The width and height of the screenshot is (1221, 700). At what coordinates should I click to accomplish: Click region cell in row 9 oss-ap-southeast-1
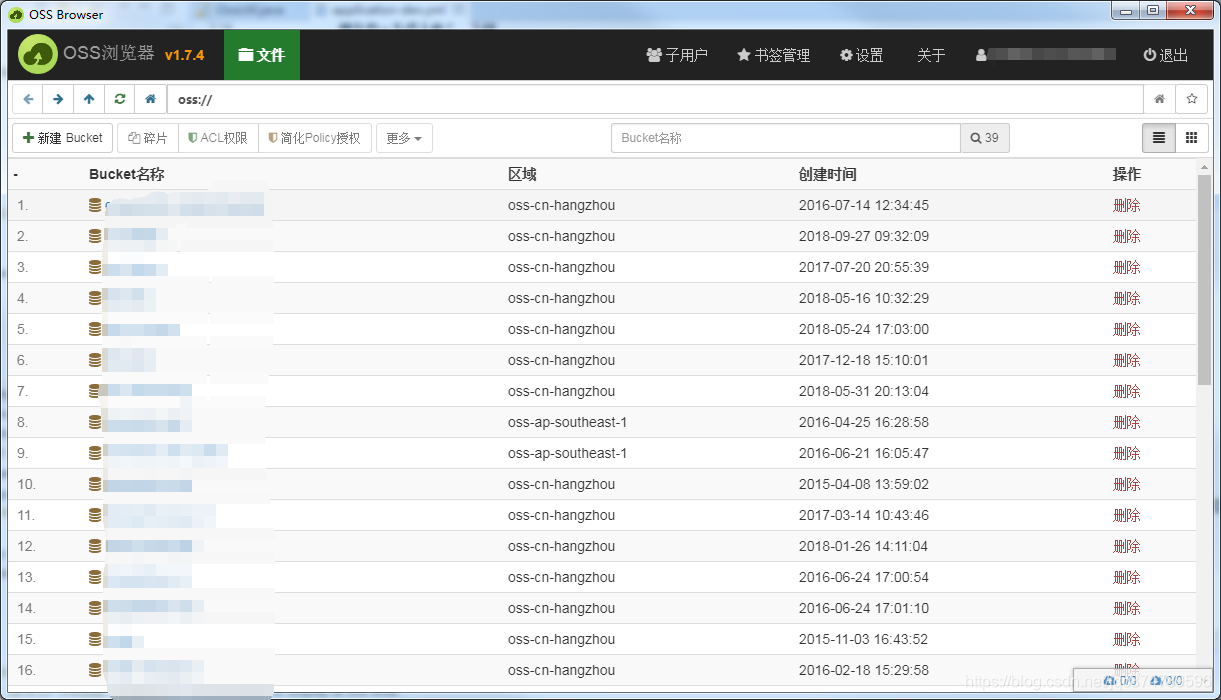point(567,453)
